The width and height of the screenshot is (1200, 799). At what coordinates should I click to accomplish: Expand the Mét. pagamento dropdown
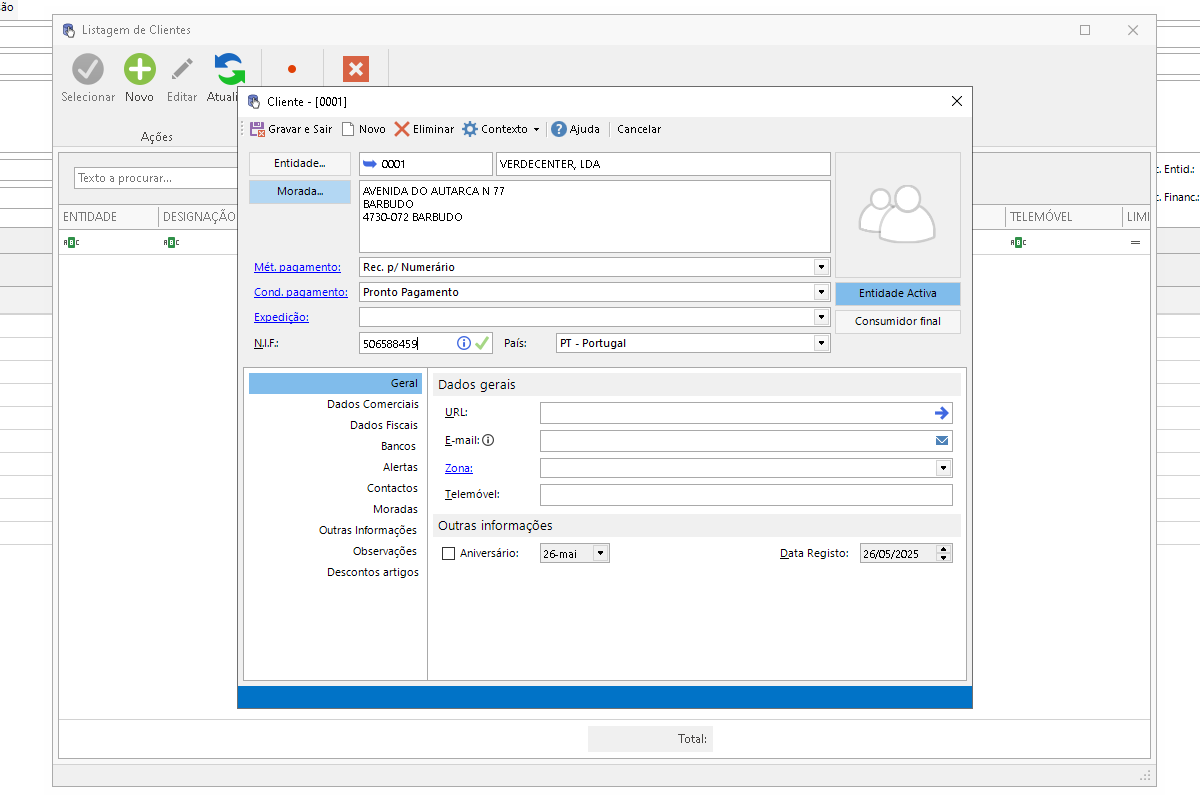pos(821,267)
